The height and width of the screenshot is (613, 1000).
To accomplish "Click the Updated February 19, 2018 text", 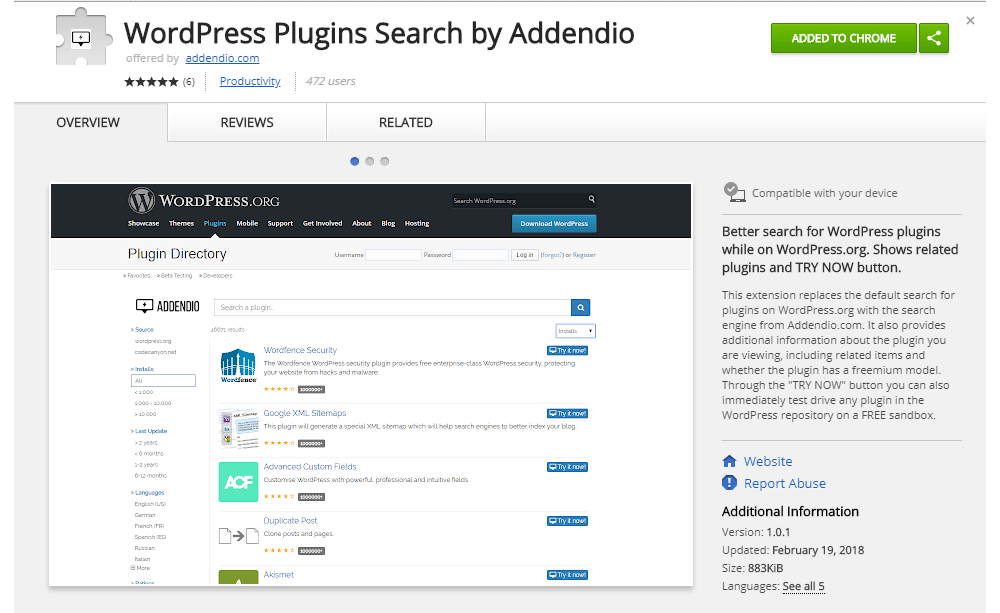I will pyautogui.click(x=793, y=550).
